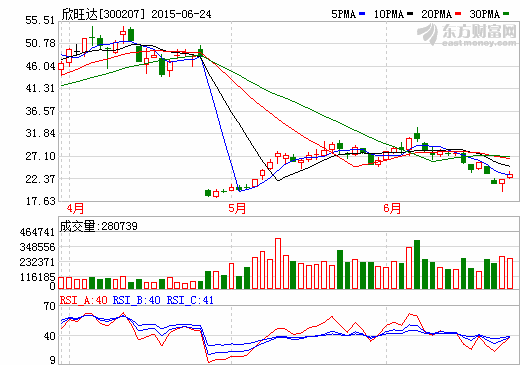The width and height of the screenshot is (520, 365).
Task: Click the RSI_B:40 indicator label
Action: click(137, 300)
